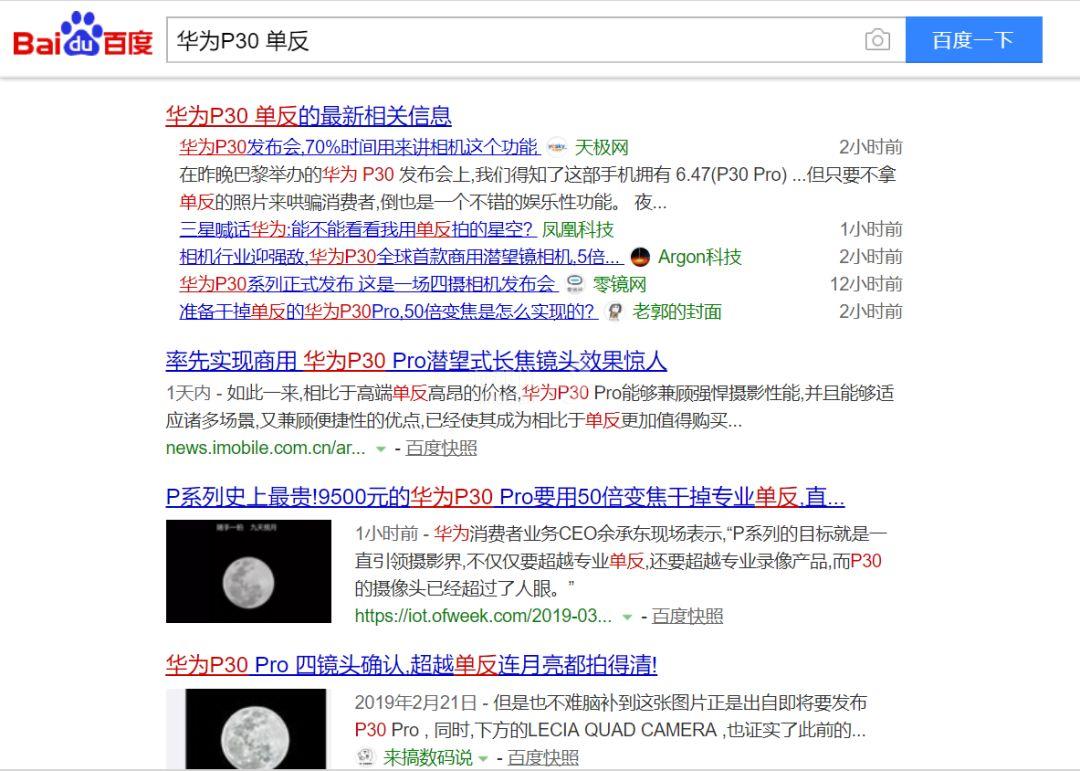Image resolution: width=1080 pixels, height=771 pixels.
Task: Open 华为P30 单反的最新相关信息 heading link
Action: coord(309,116)
